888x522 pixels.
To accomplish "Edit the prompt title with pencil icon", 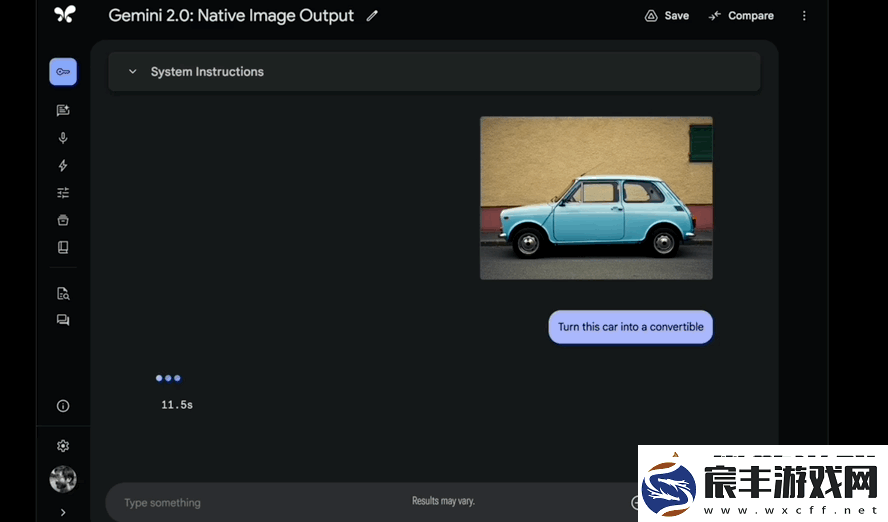I will [372, 16].
